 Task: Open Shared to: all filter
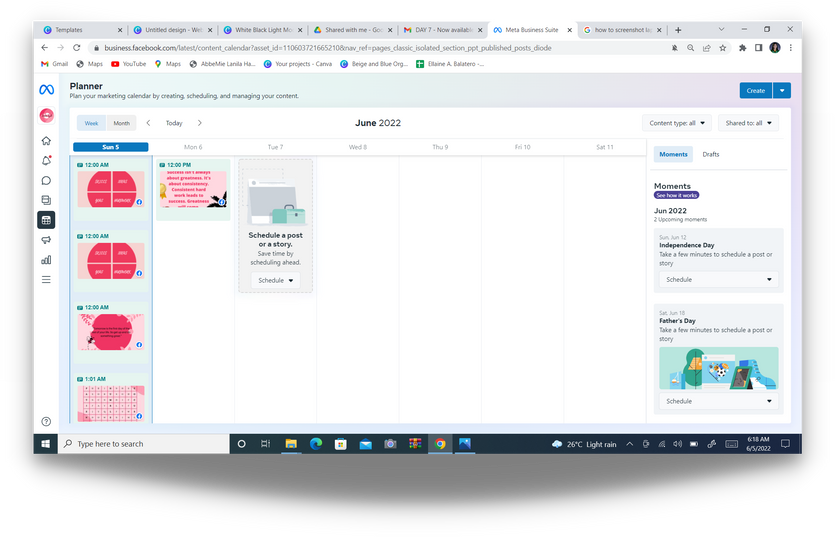coord(748,123)
